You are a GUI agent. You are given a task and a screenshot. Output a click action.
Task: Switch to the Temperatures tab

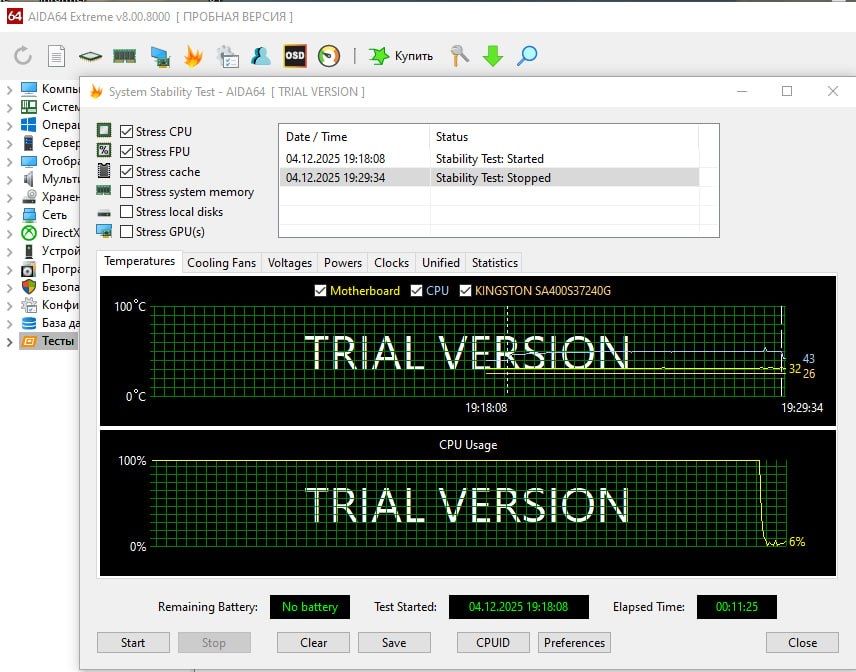140,261
